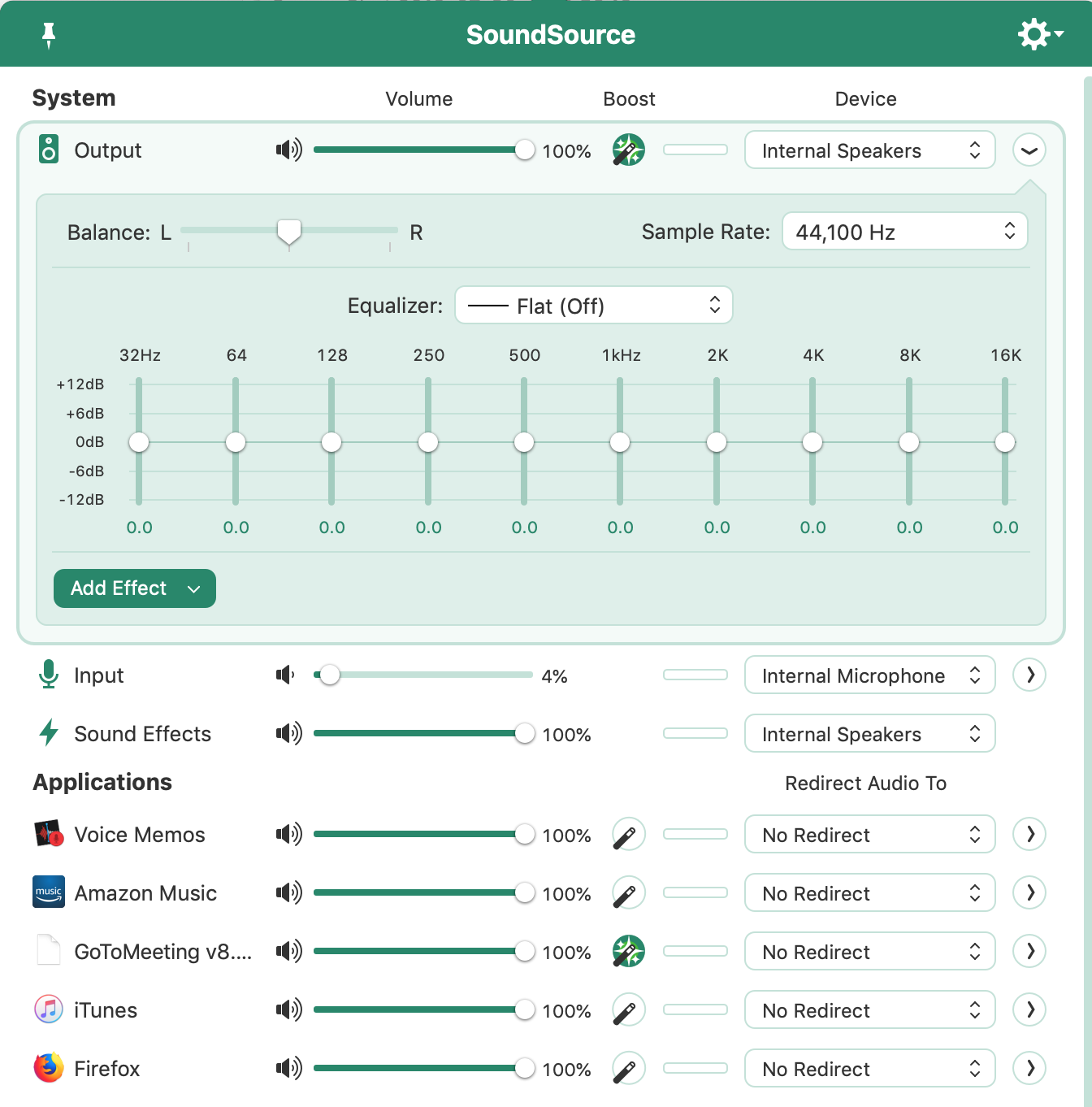Expand iTunes details chevron

[1029, 1009]
